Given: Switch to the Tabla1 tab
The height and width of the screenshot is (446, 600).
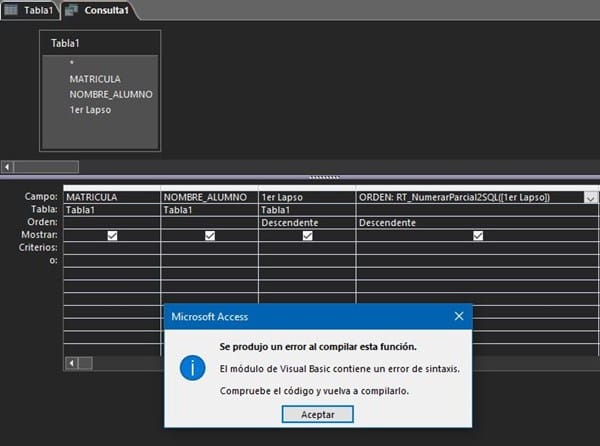Looking at the screenshot, I should (30, 10).
